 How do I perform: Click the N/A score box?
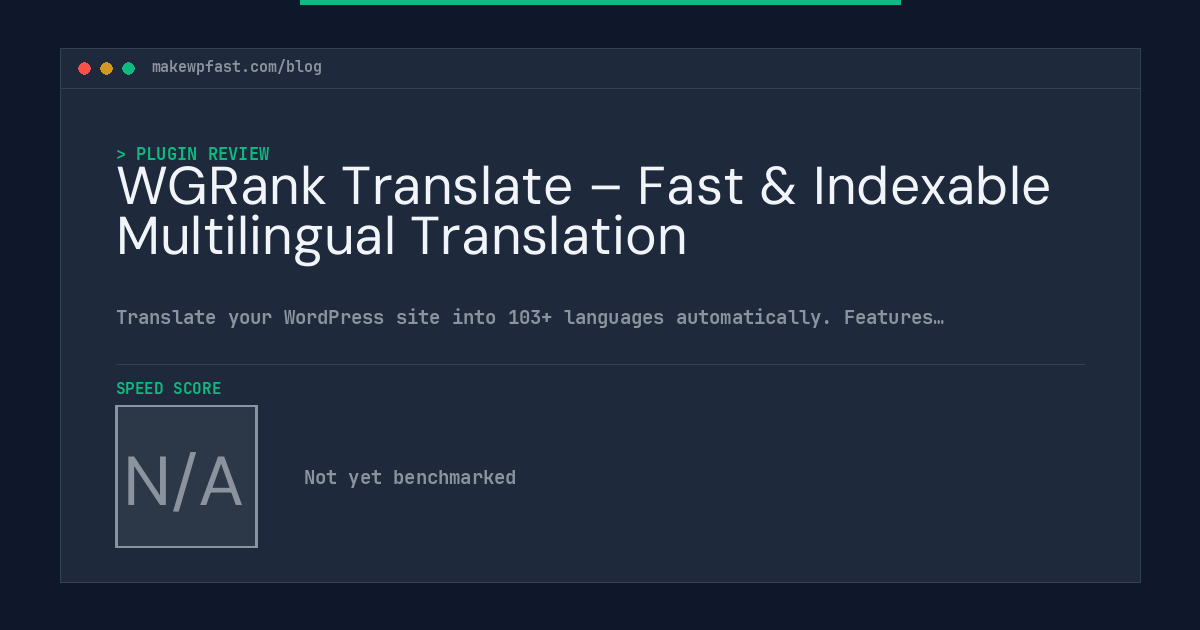[187, 476]
